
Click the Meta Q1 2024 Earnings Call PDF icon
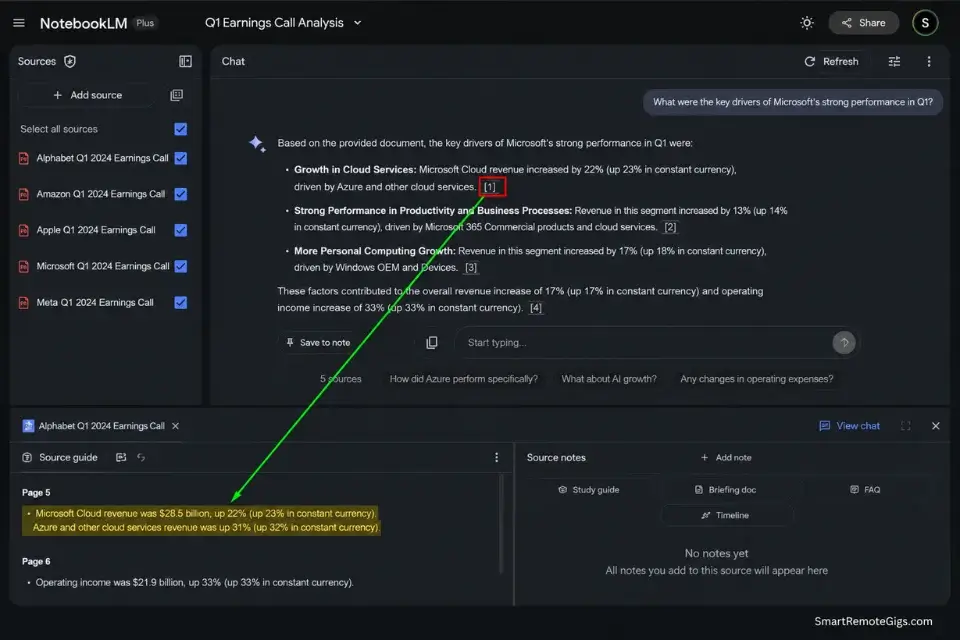point(24,303)
